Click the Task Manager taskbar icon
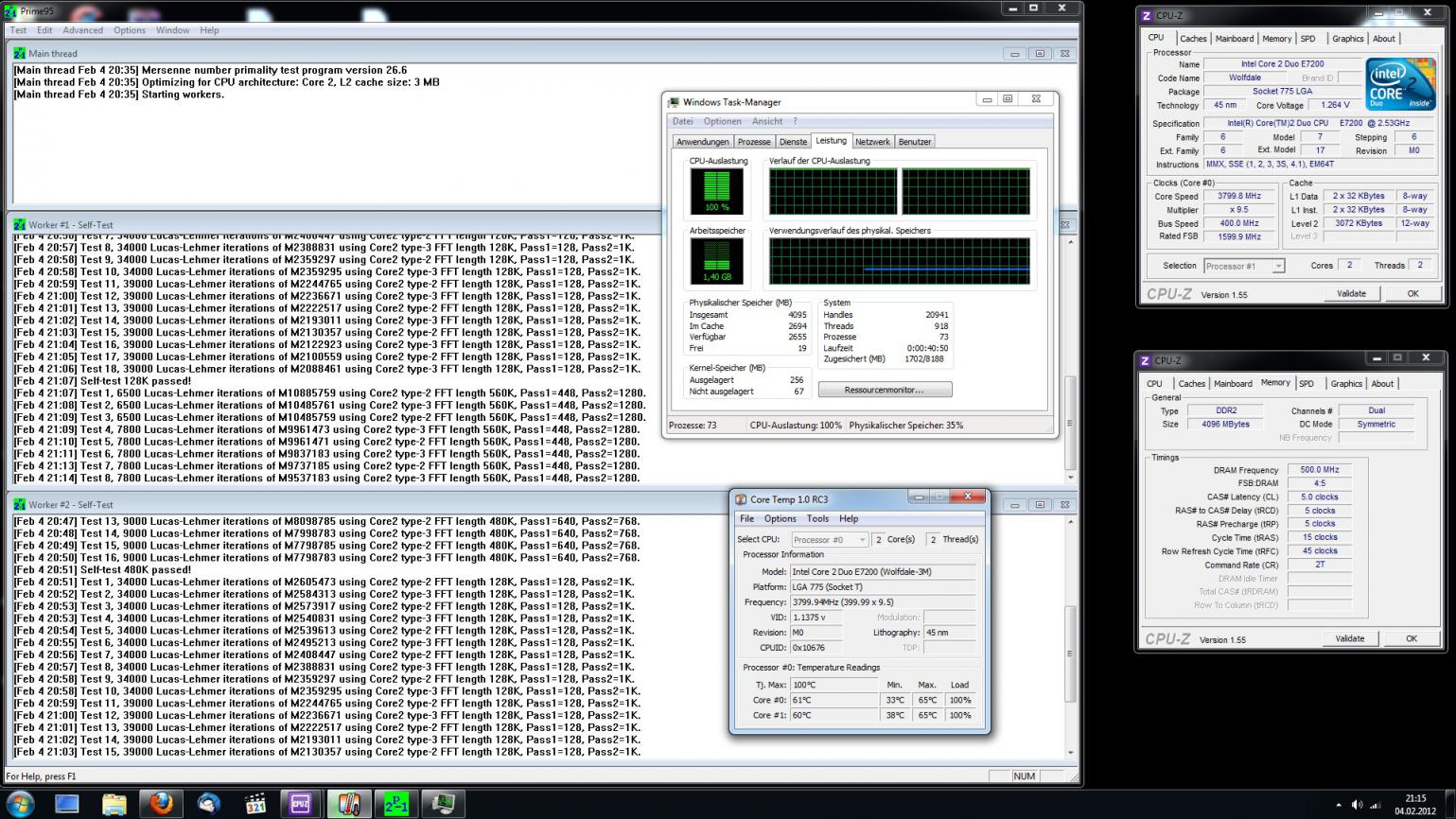The height and width of the screenshot is (819, 1456). pos(443,804)
